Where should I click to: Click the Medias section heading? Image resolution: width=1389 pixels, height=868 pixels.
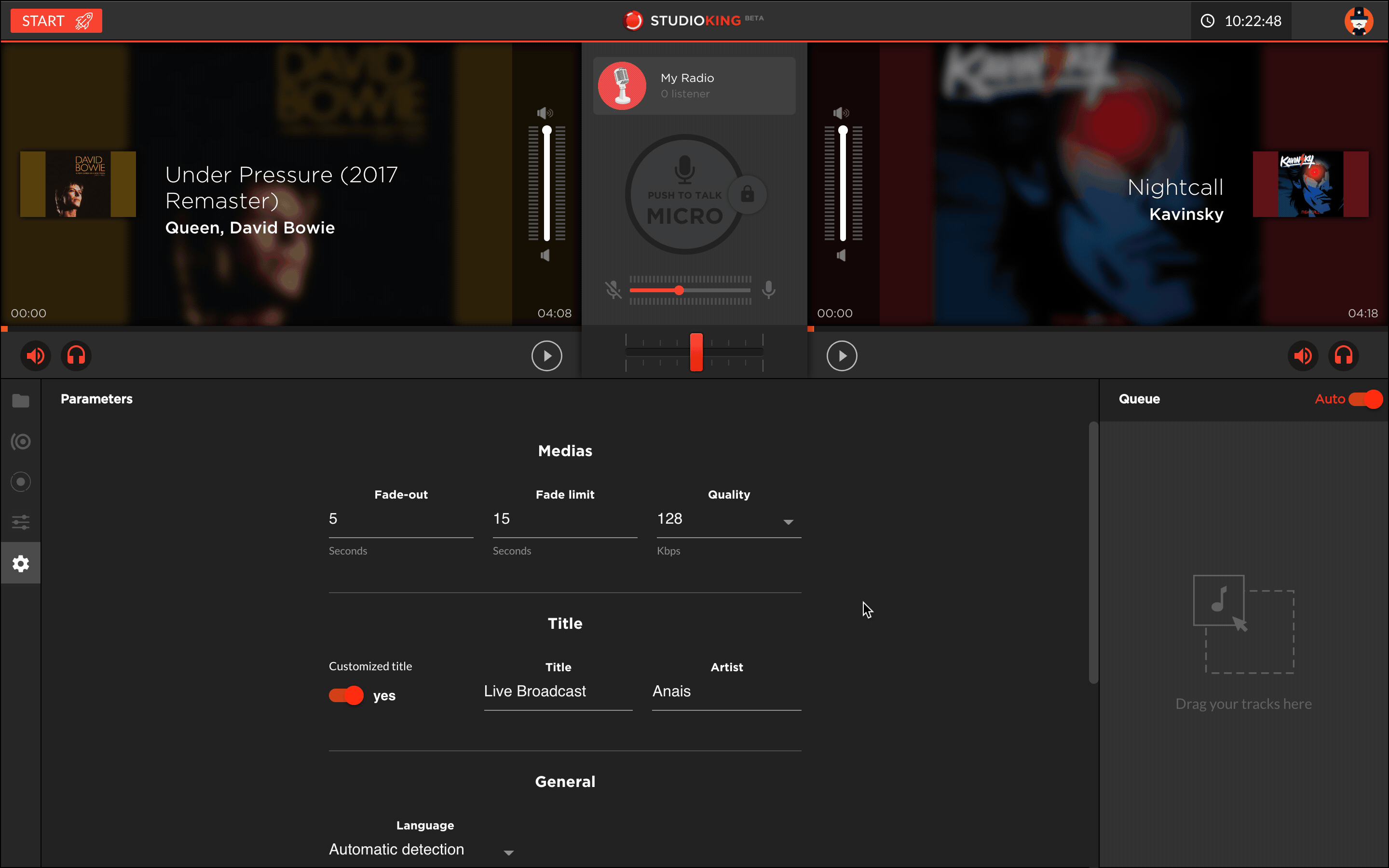[x=565, y=451]
